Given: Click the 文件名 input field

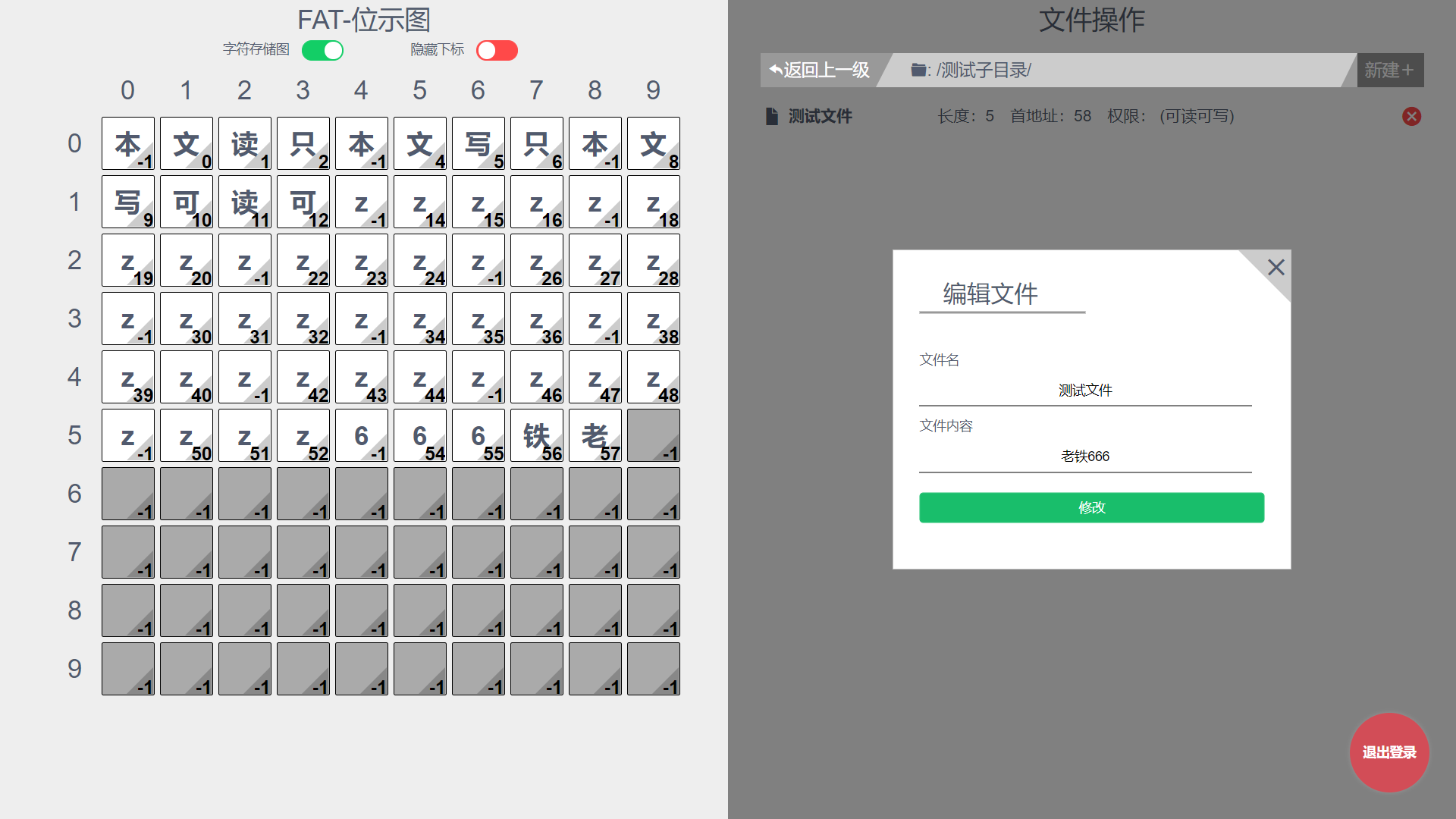Looking at the screenshot, I should tap(1084, 390).
